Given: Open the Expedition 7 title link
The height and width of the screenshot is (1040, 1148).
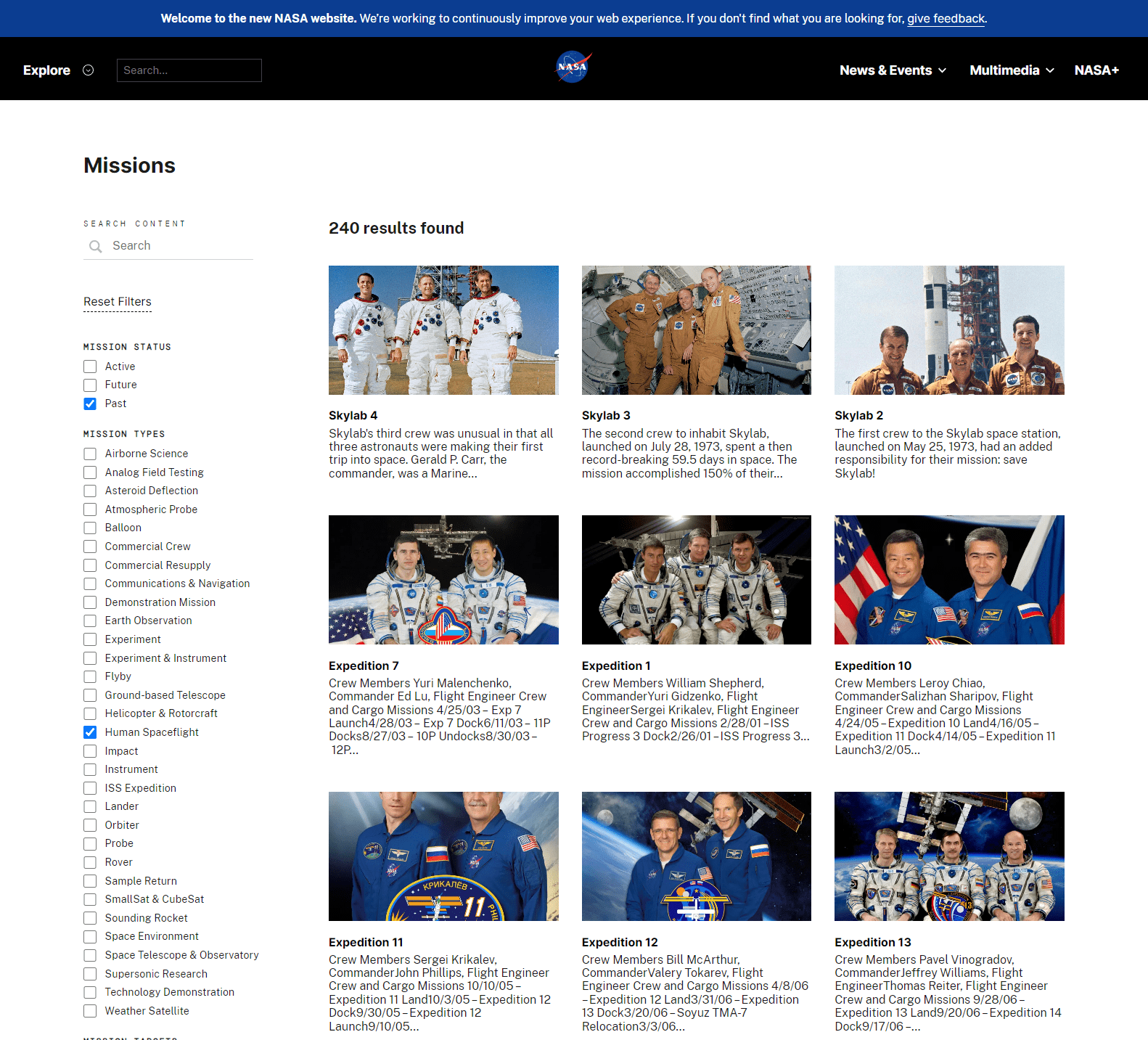Looking at the screenshot, I should [x=364, y=666].
